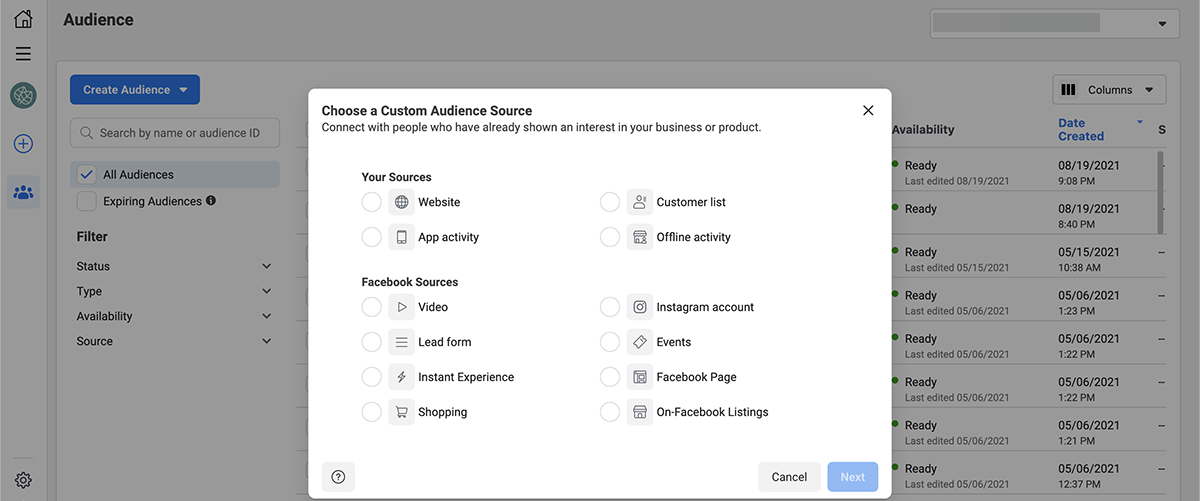Open the Create Audience dropdown
1200x501 pixels.
135,90
